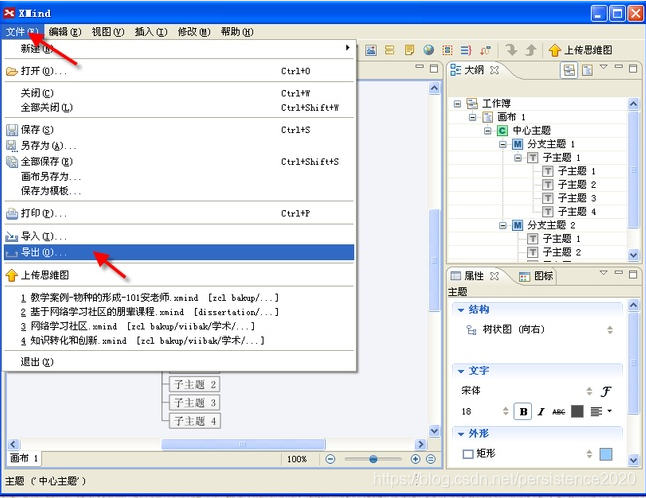Click the summary bracket toolbar icon

coord(466,50)
